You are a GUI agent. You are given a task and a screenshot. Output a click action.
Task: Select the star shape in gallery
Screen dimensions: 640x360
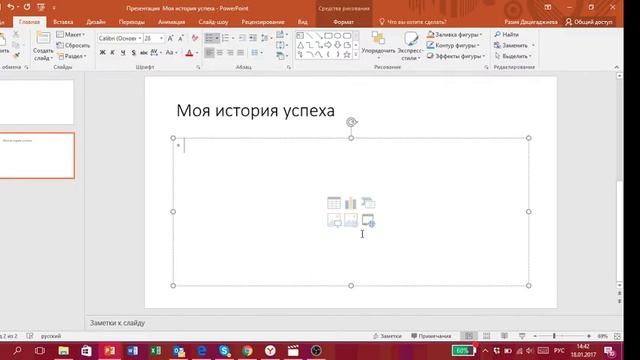pos(347,54)
